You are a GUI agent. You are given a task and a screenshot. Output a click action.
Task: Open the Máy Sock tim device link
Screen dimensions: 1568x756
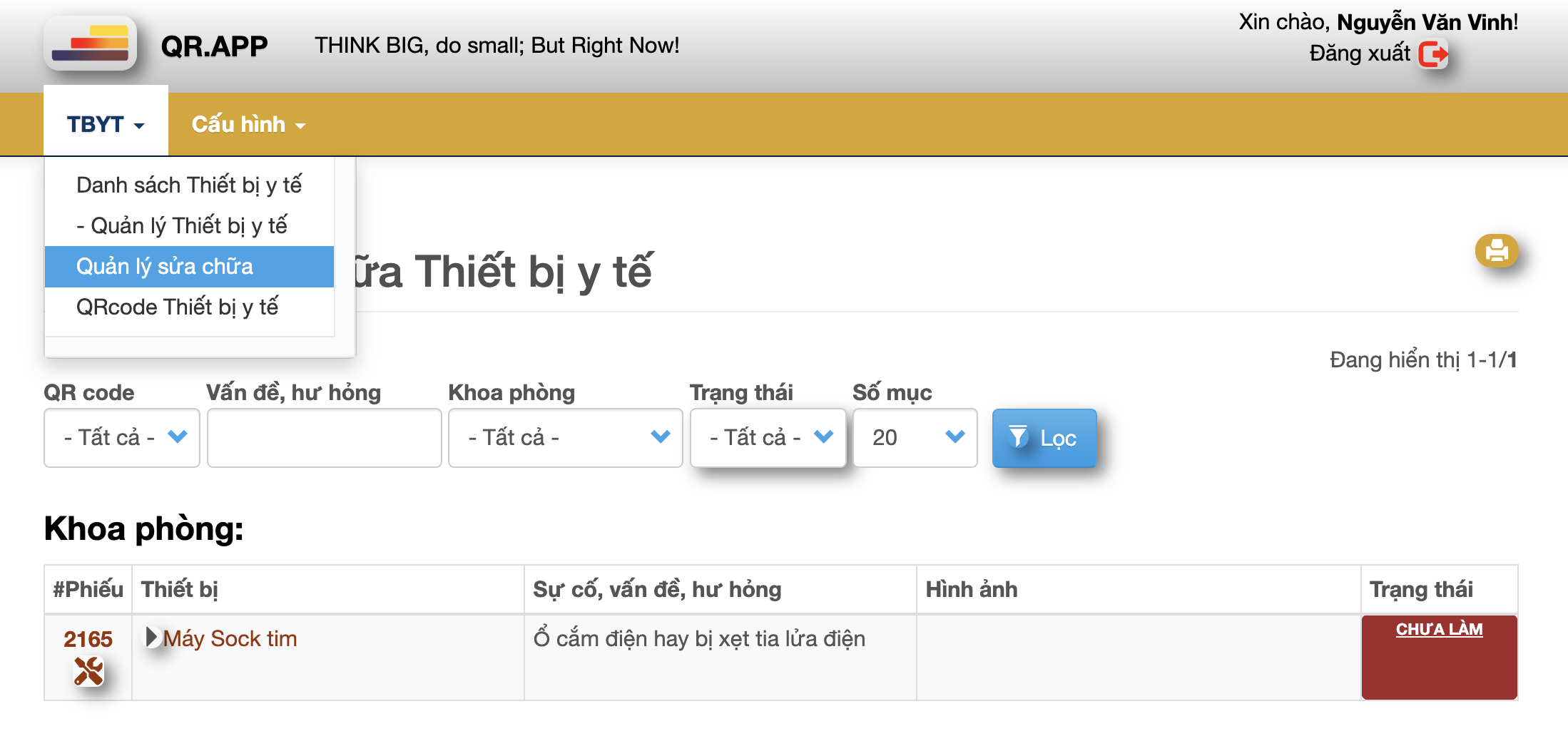pos(230,638)
